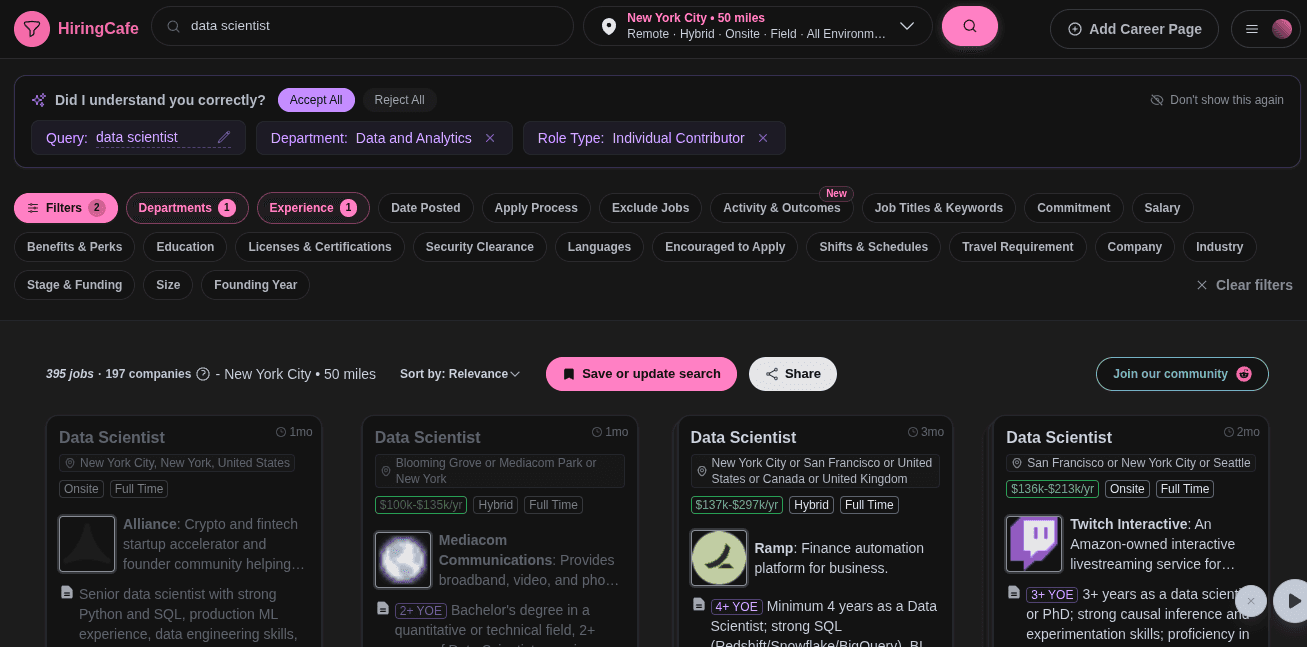Open the Apply Process filter

click(x=536, y=208)
